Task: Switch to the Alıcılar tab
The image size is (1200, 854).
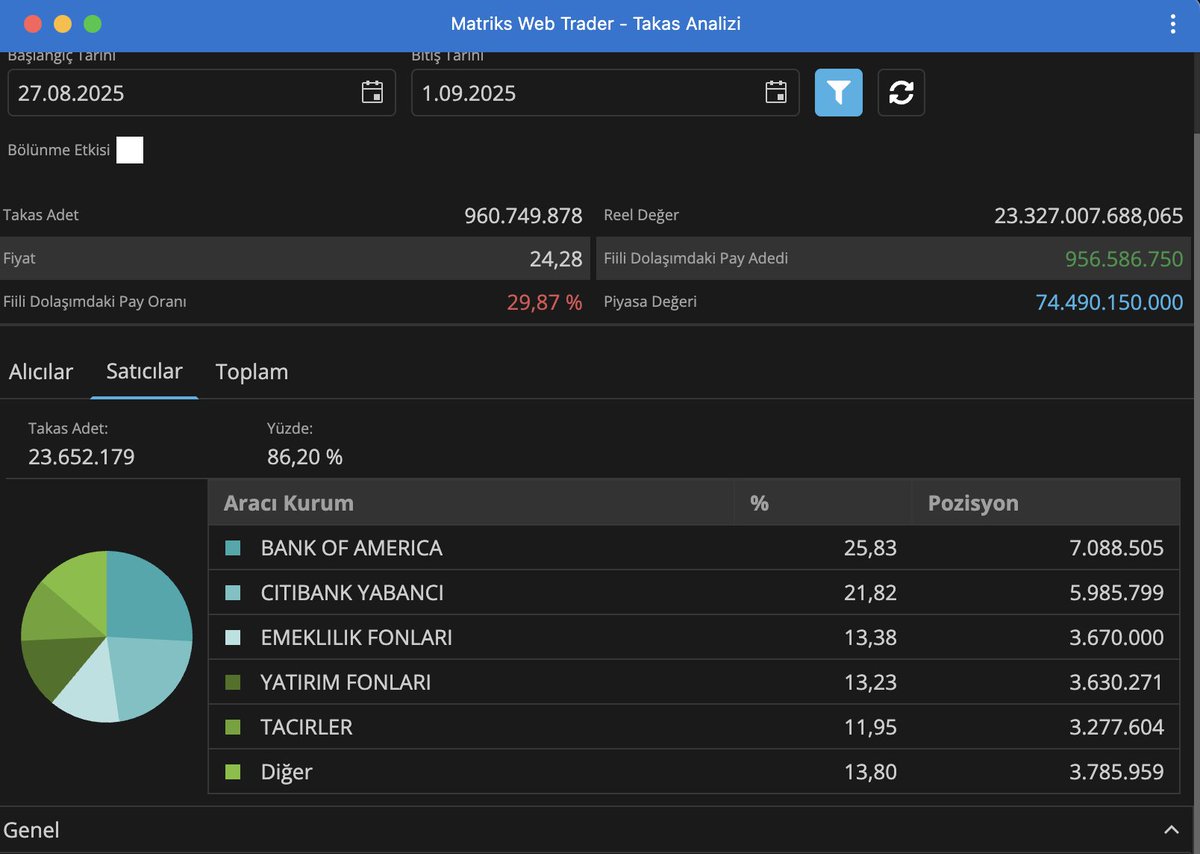Action: point(41,372)
